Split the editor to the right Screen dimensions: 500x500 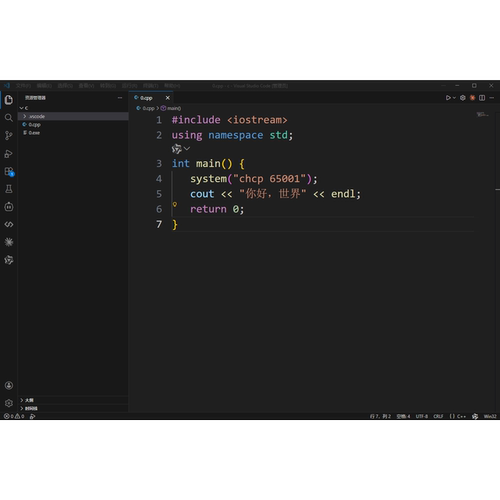[x=482, y=98]
